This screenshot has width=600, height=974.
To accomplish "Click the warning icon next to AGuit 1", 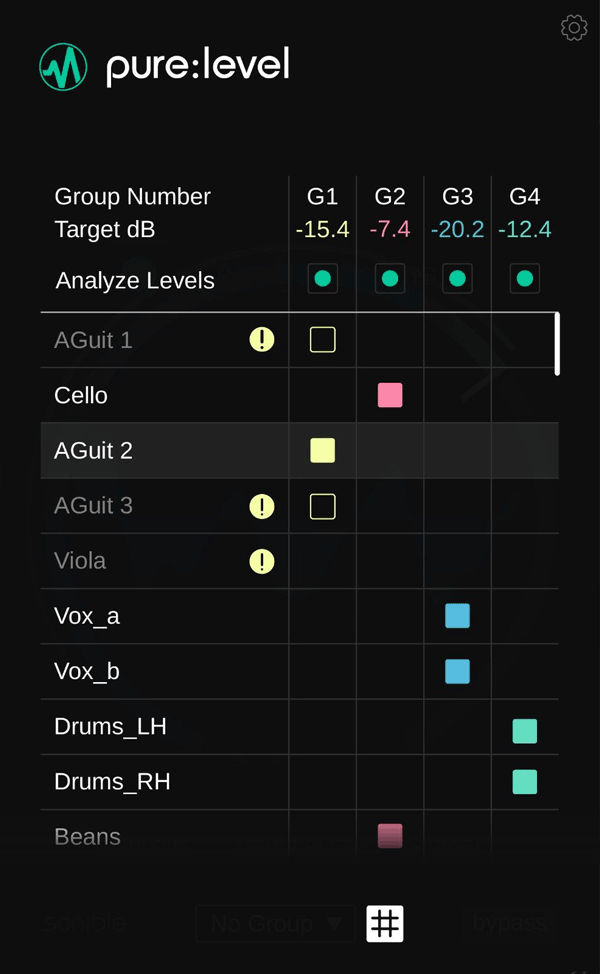I will tap(261, 340).
